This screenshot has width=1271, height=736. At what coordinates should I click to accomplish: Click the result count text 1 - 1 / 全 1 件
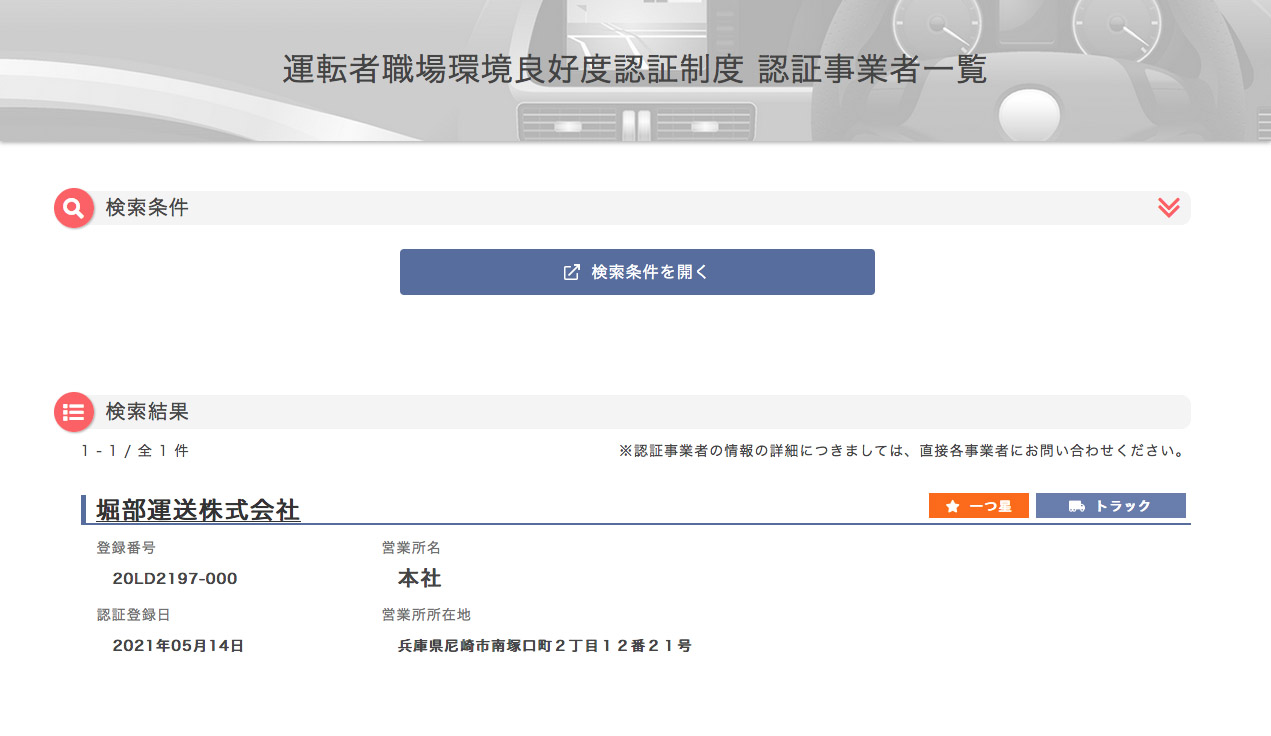point(135,451)
